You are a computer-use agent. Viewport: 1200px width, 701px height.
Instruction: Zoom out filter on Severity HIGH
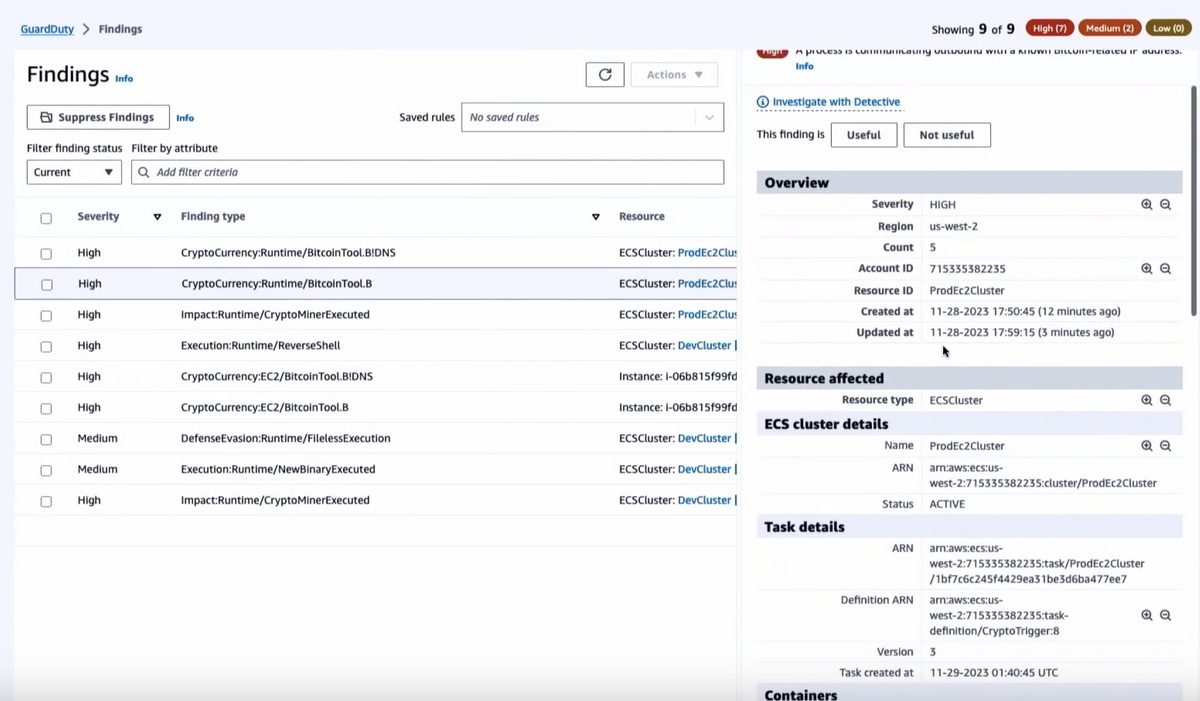point(1166,204)
